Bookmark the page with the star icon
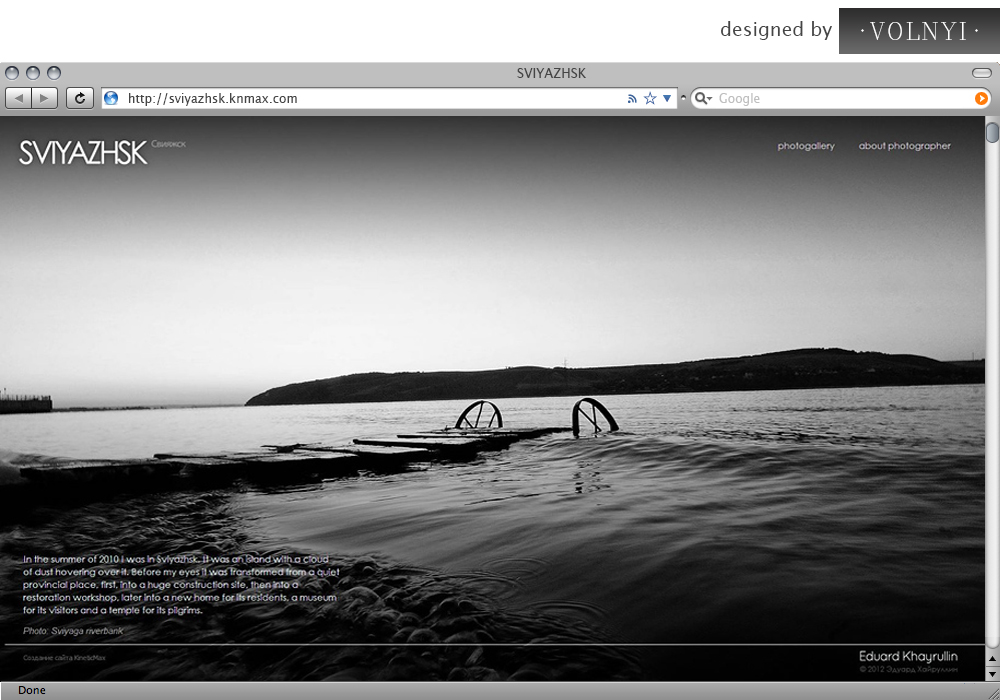Screen dimensions: 1000x700 point(650,98)
